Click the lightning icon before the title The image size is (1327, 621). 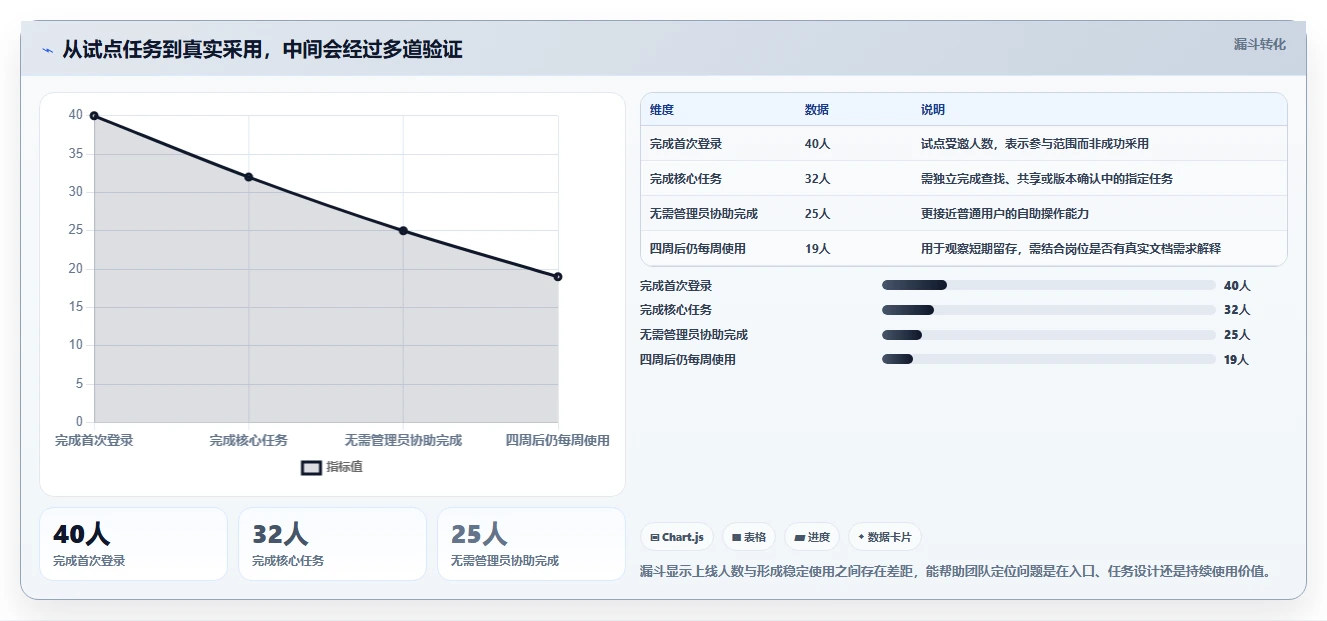[47, 50]
